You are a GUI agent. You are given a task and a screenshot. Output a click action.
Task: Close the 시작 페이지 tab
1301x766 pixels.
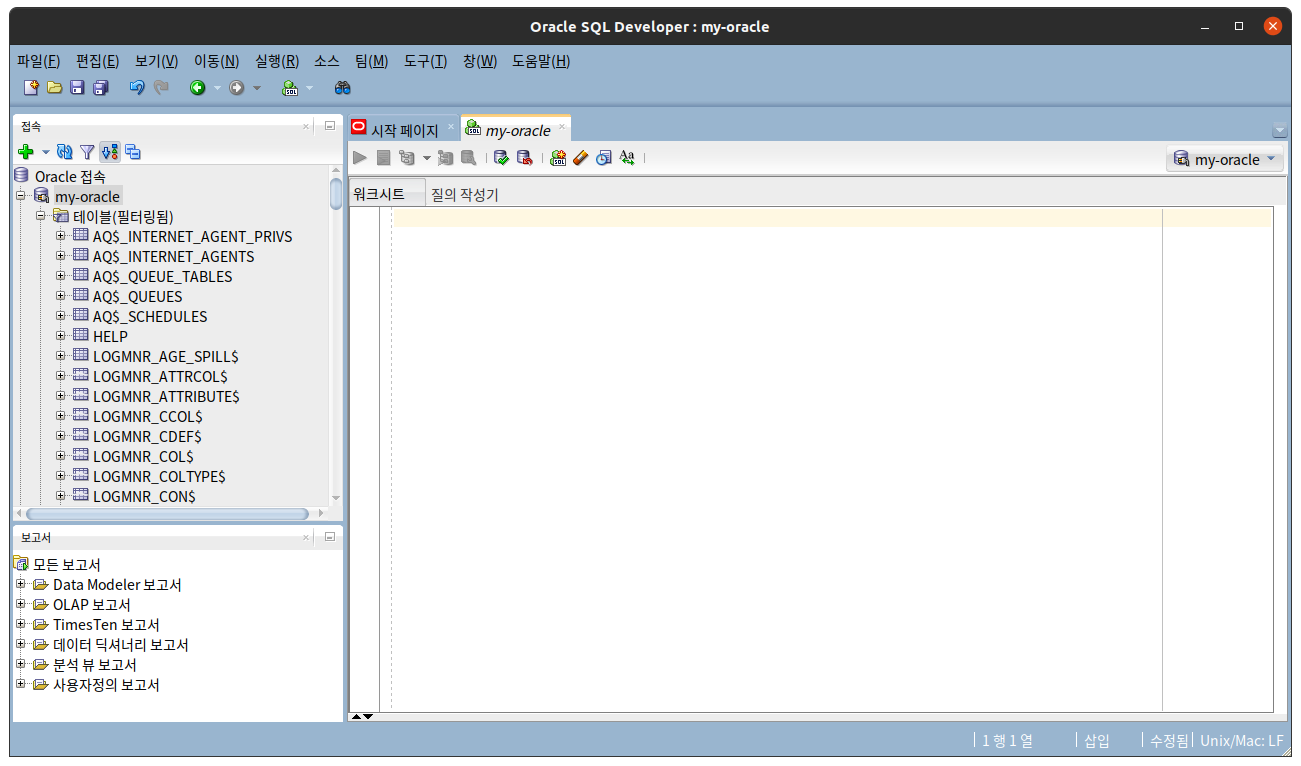(x=451, y=127)
